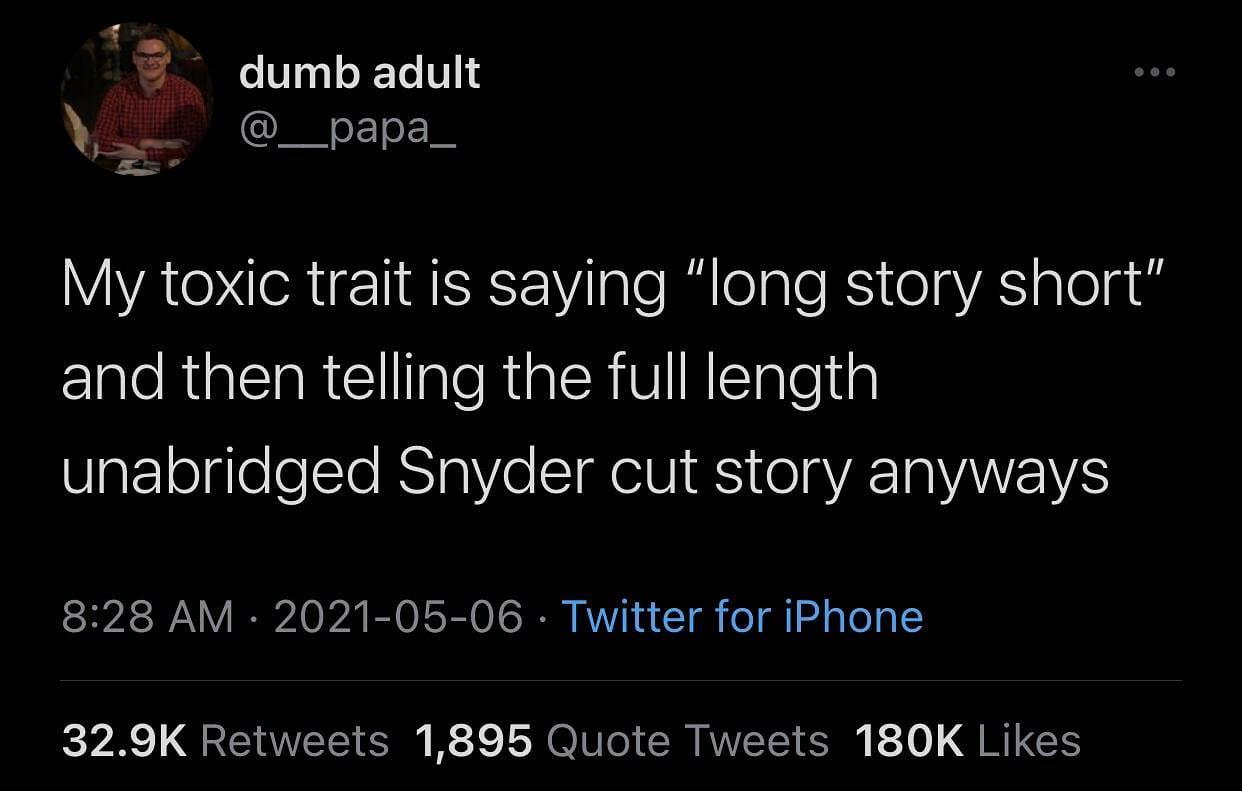The height and width of the screenshot is (791, 1242).
Task: Click the 2021-05-06 date
Action: 398,616
